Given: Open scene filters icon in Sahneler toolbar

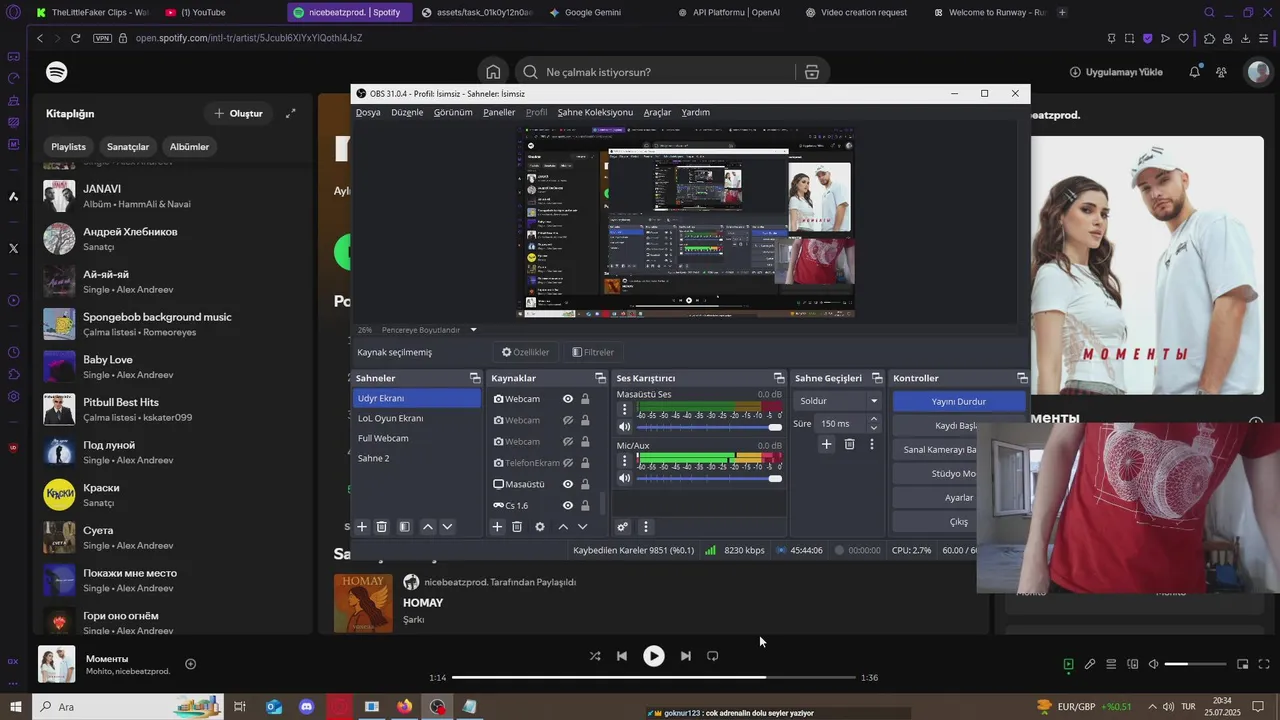Looking at the screenshot, I should 404,527.
